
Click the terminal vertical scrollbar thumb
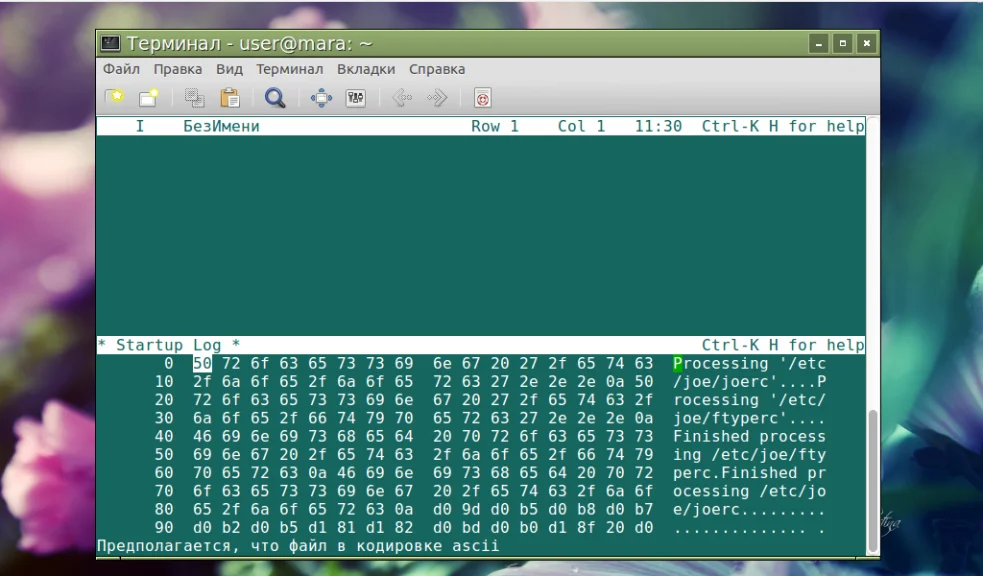click(872, 479)
